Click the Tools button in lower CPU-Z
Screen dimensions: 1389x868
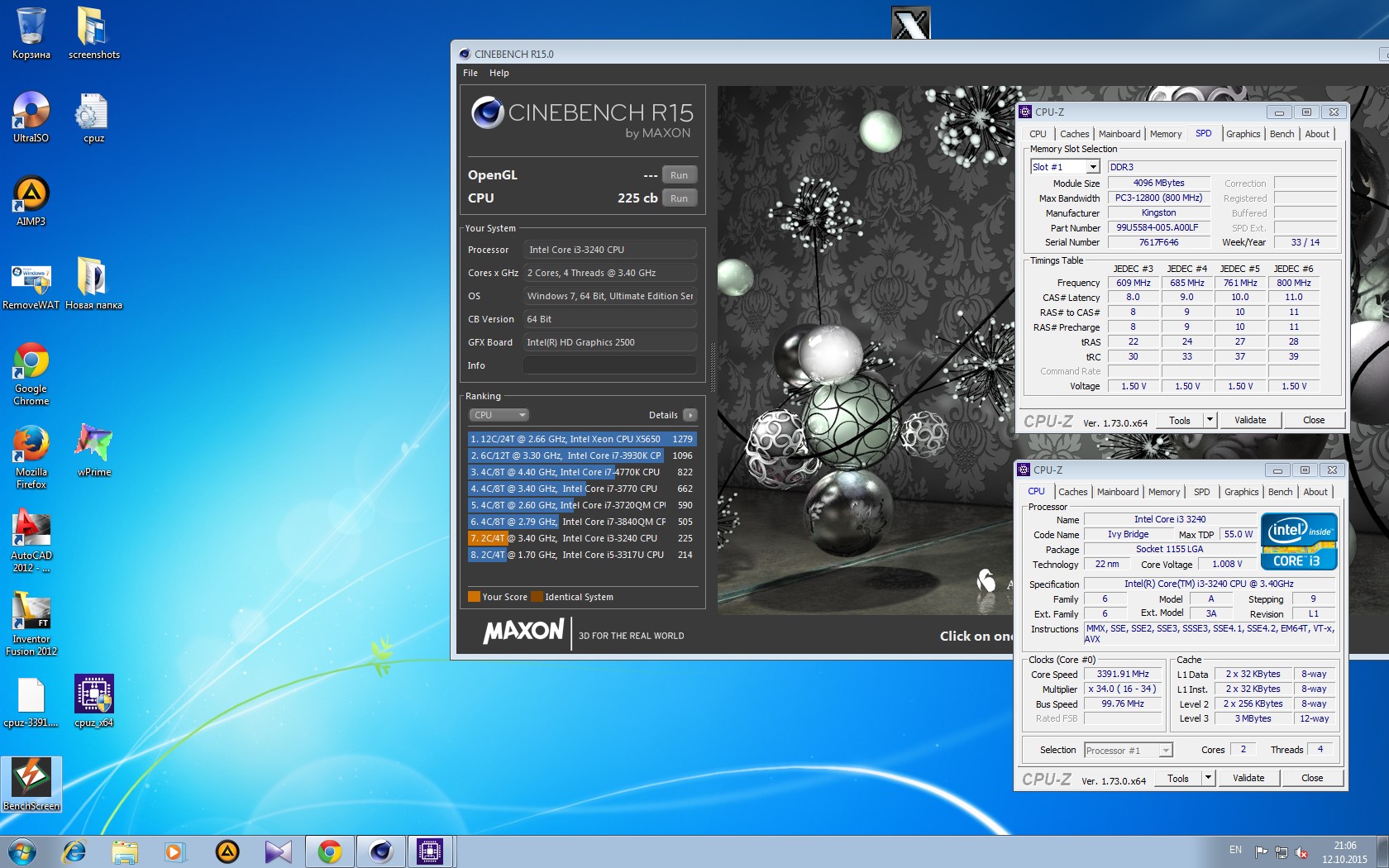tap(1178, 778)
